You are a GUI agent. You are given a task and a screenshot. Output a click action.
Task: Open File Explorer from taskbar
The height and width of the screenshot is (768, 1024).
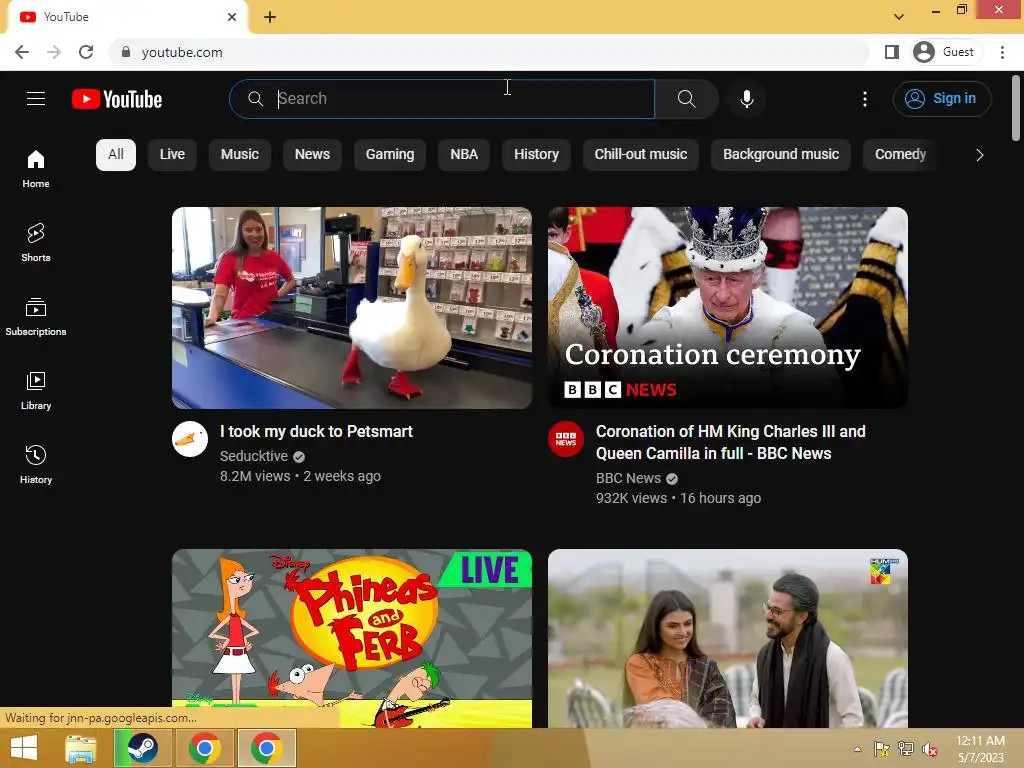click(x=80, y=748)
